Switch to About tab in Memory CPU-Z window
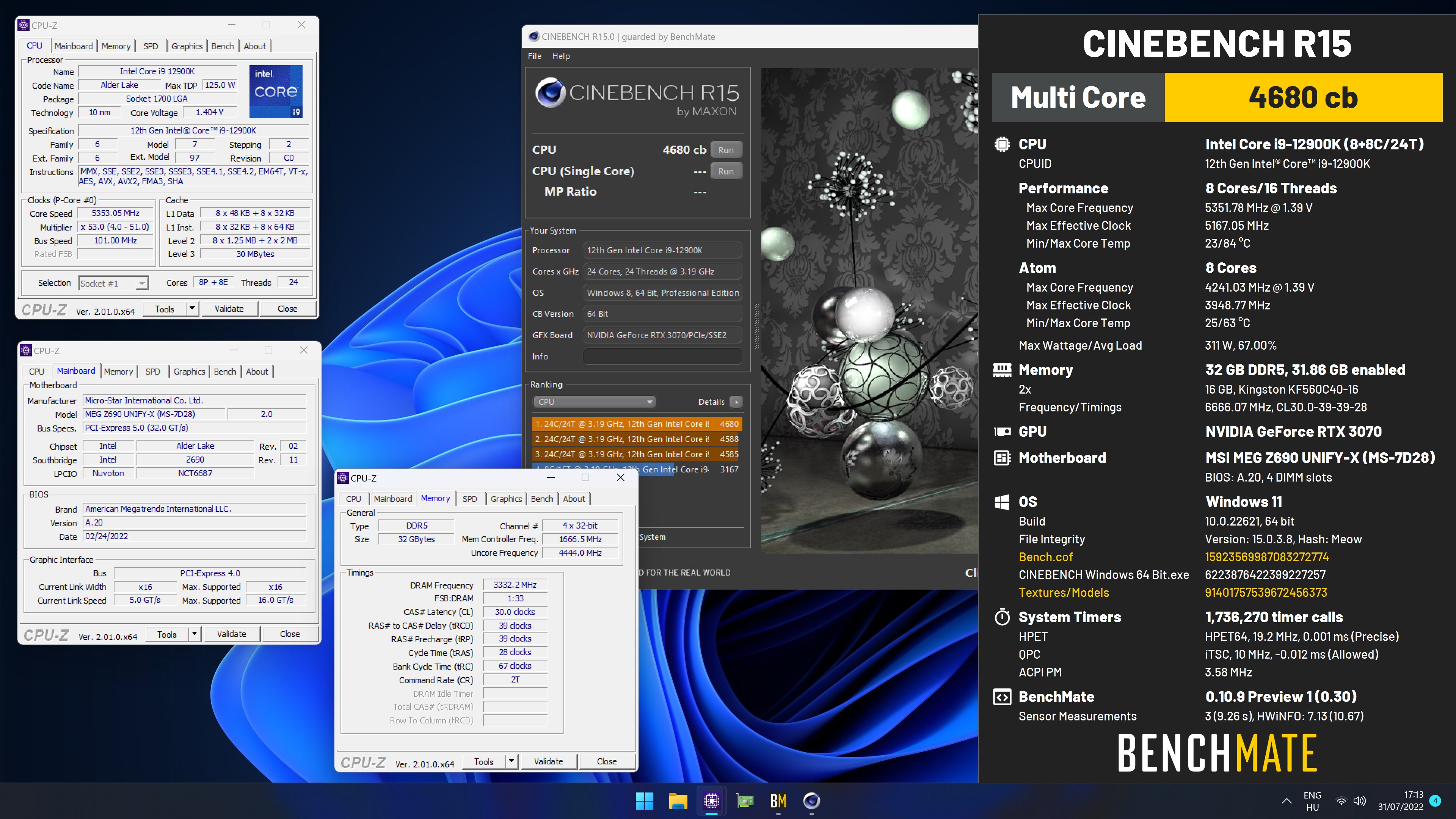1456x819 pixels. pos(574,499)
